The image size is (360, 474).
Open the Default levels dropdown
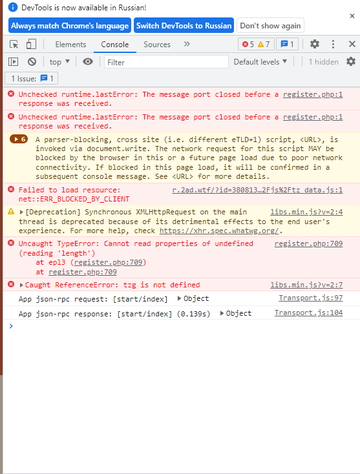tap(260, 62)
